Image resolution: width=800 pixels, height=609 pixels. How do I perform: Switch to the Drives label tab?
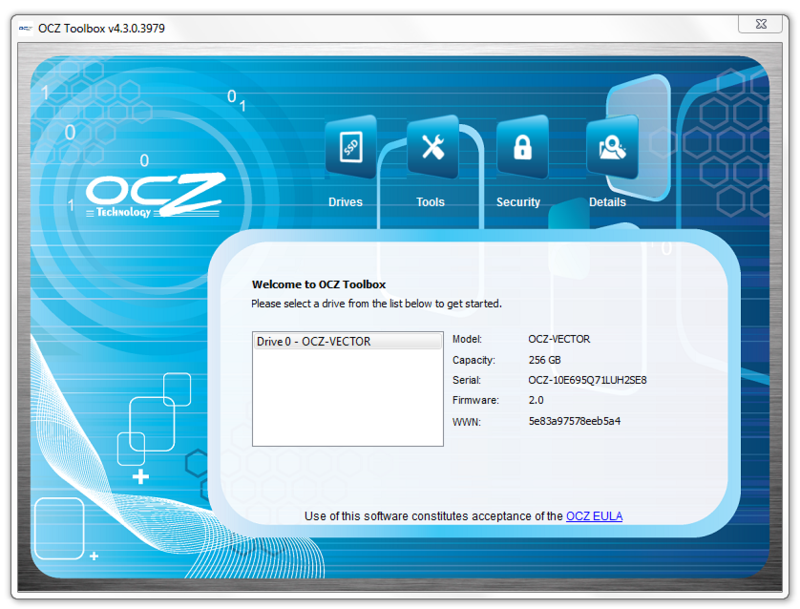point(345,202)
